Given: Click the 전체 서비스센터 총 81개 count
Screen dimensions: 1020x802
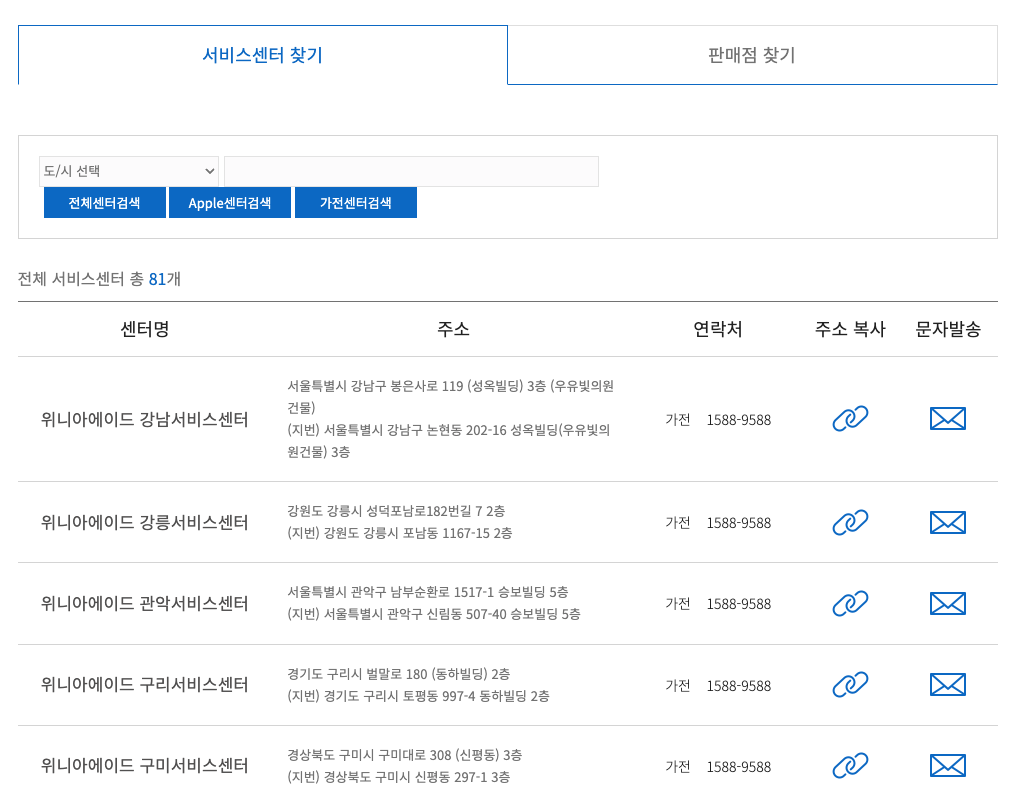Looking at the screenshot, I should pos(100,279).
